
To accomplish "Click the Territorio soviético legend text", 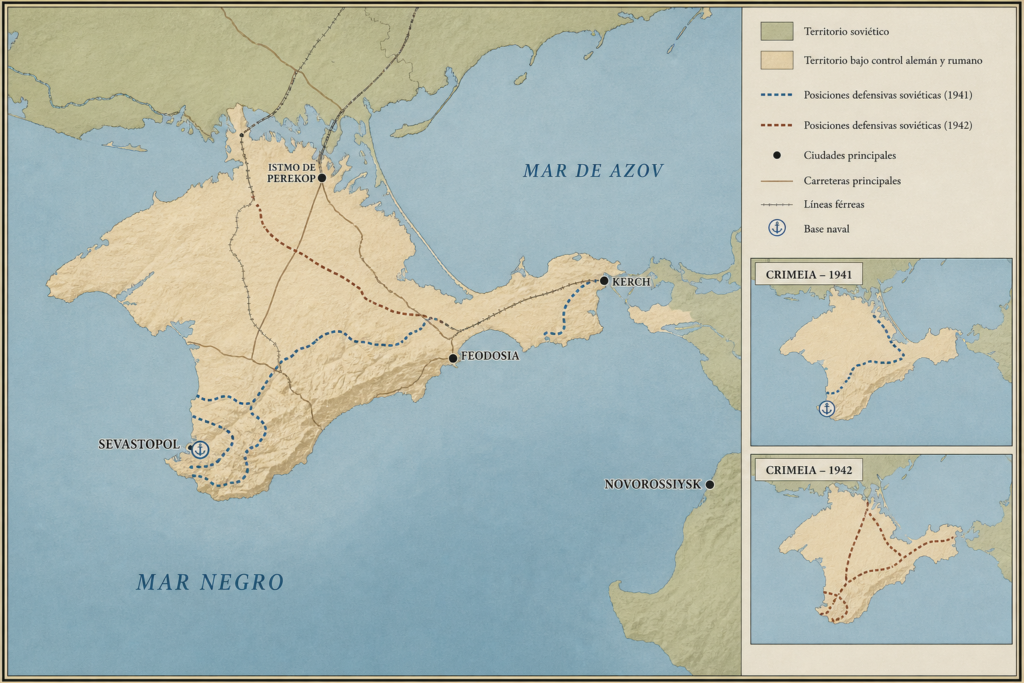I will [846, 31].
